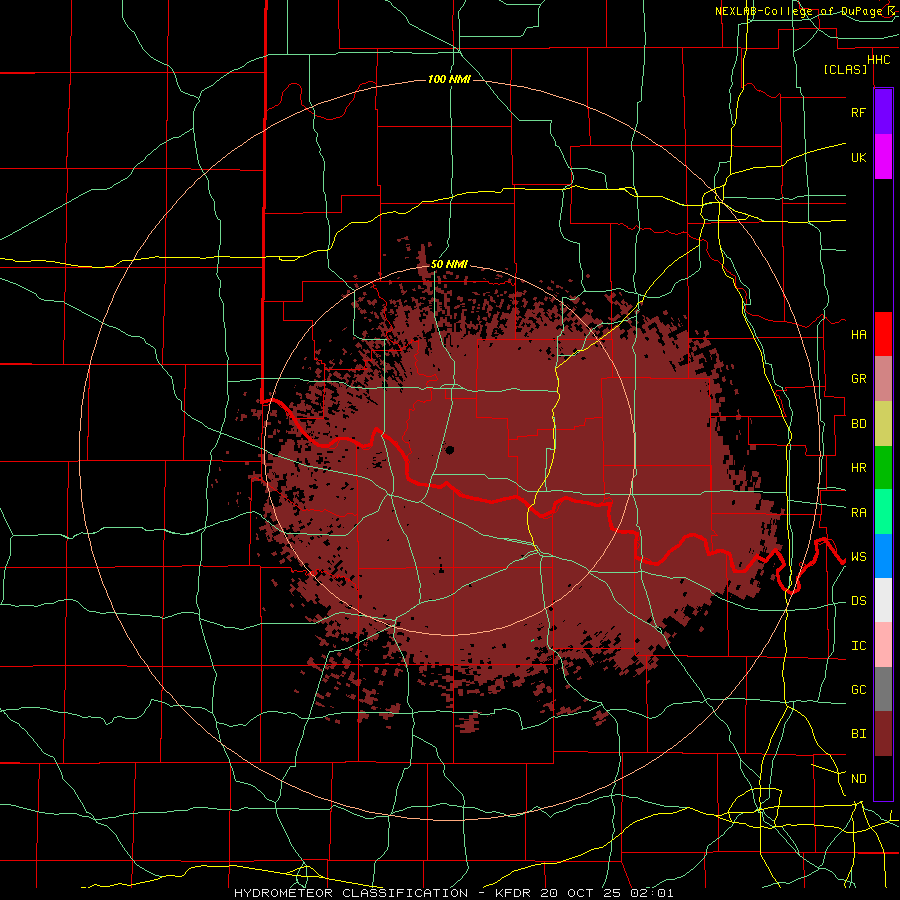Click the "WS" legend label
This screenshot has width=900, height=900.
coord(858,557)
